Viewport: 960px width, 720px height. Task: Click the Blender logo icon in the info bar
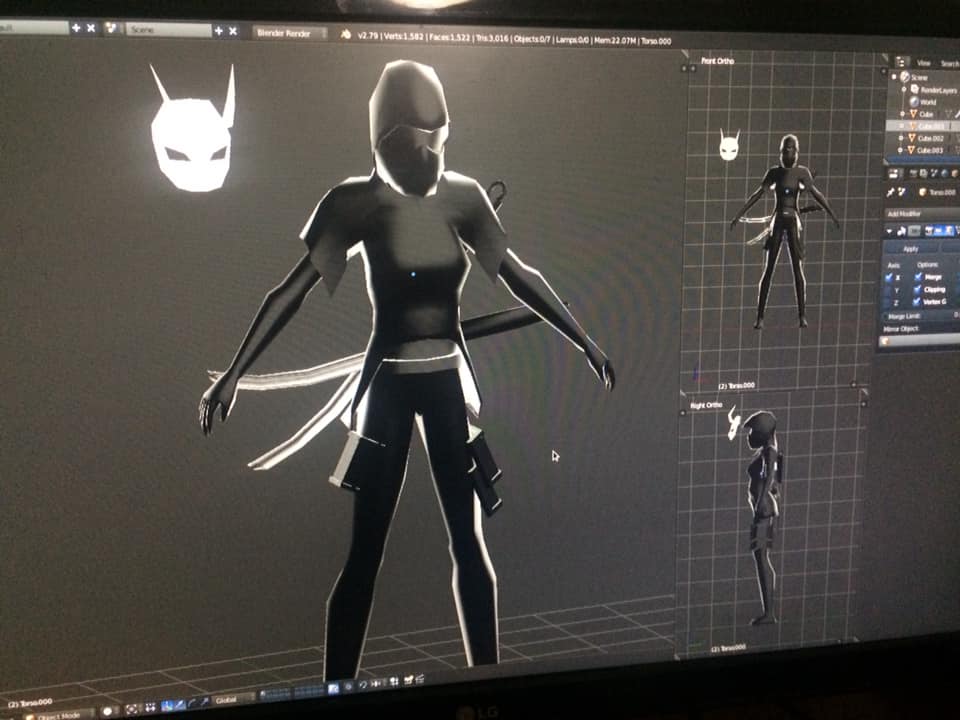tap(346, 35)
